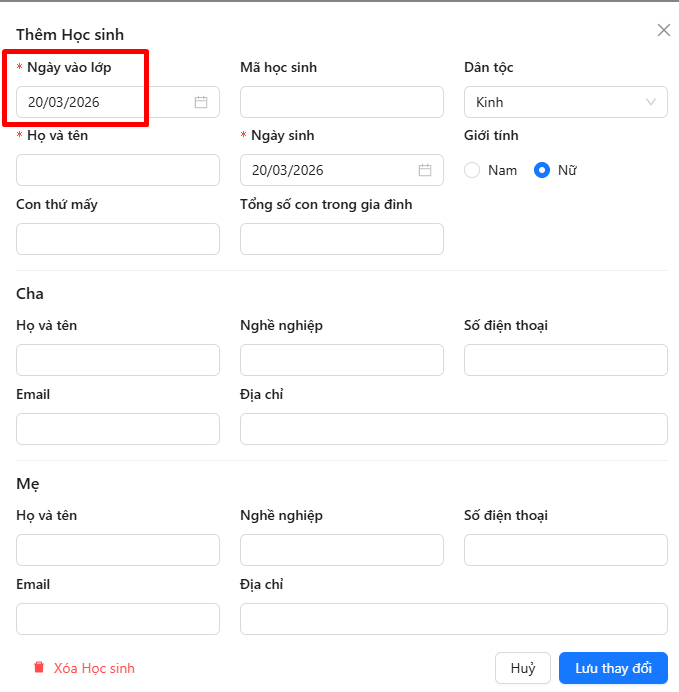Click the father's Nghề nghiệp field
This screenshot has width=679, height=692.
tap(342, 360)
